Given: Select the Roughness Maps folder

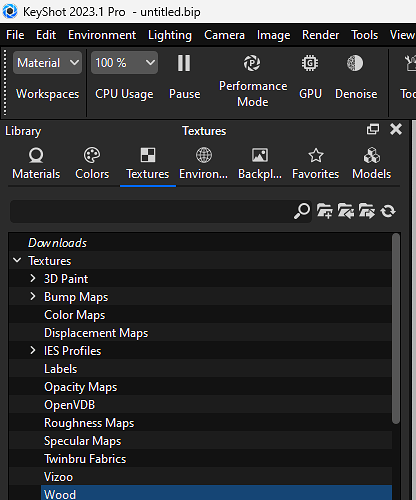Looking at the screenshot, I should click(89, 423).
